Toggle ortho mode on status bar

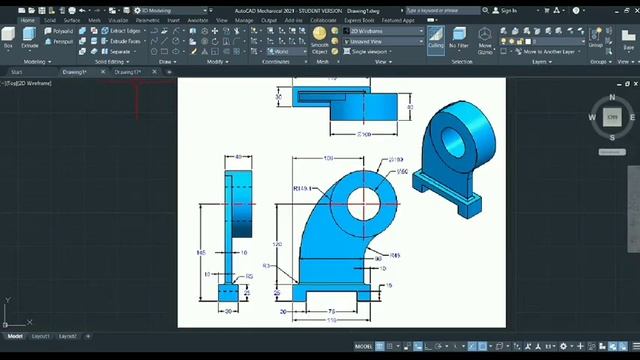[428, 347]
